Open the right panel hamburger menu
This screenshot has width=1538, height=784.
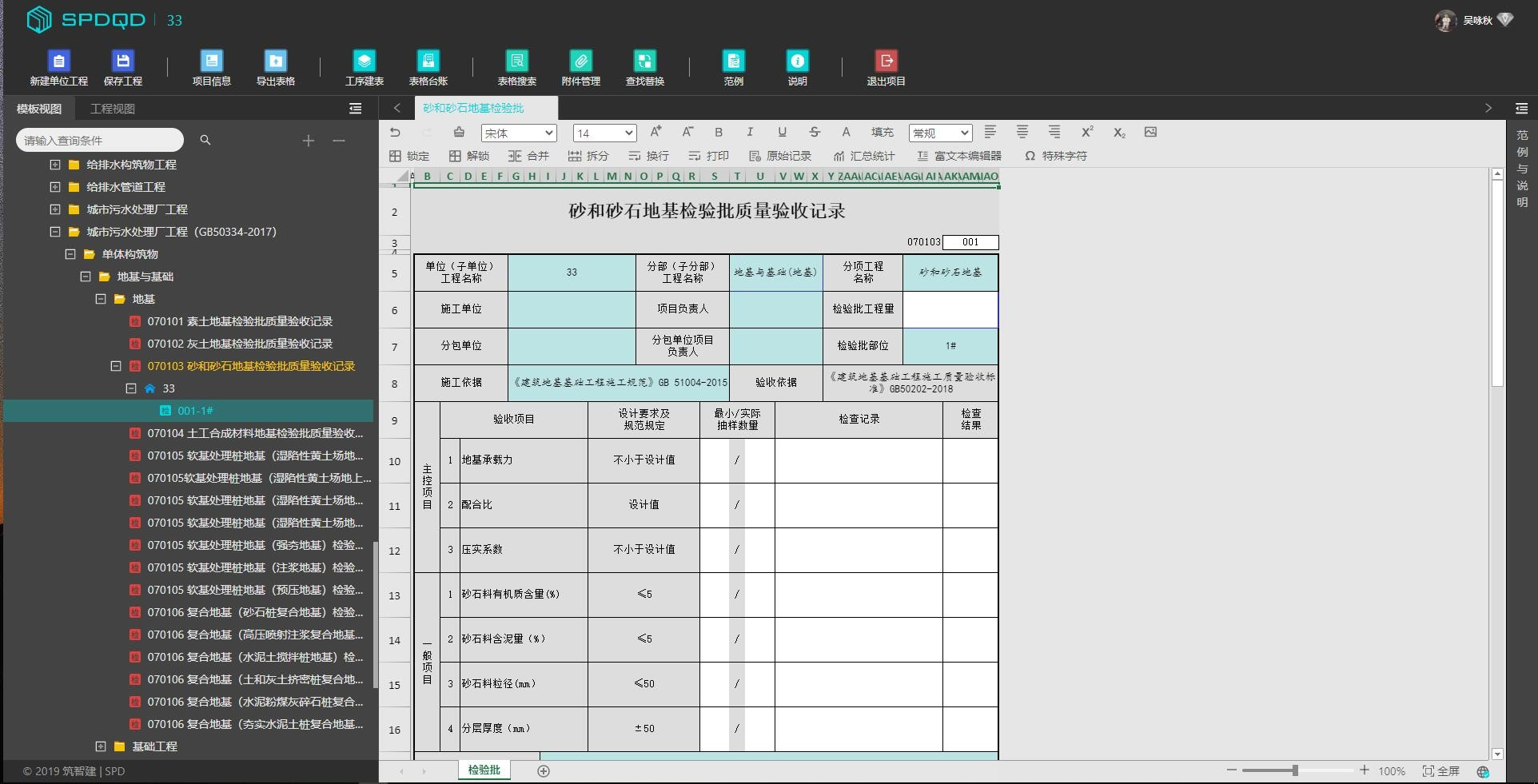click(1521, 108)
